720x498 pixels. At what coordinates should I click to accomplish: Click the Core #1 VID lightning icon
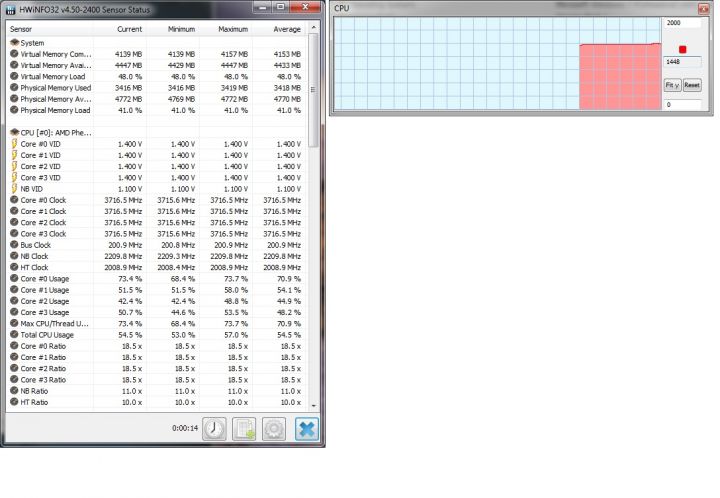point(14,155)
